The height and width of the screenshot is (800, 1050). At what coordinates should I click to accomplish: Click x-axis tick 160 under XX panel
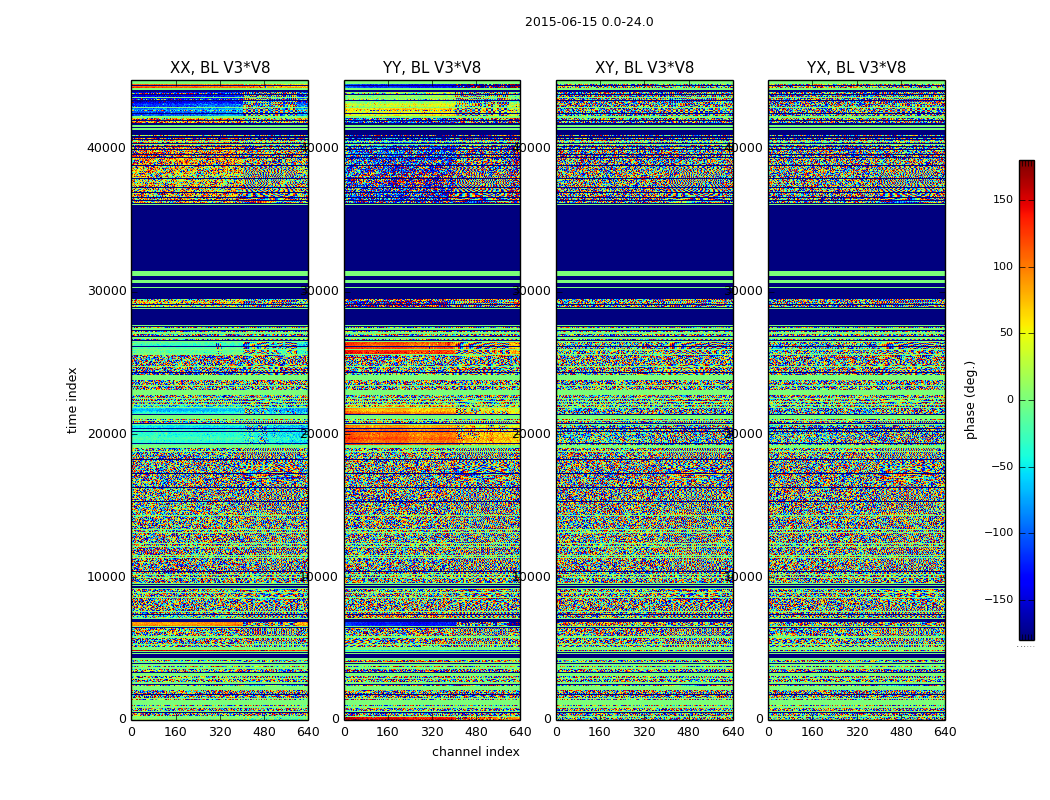point(175,732)
